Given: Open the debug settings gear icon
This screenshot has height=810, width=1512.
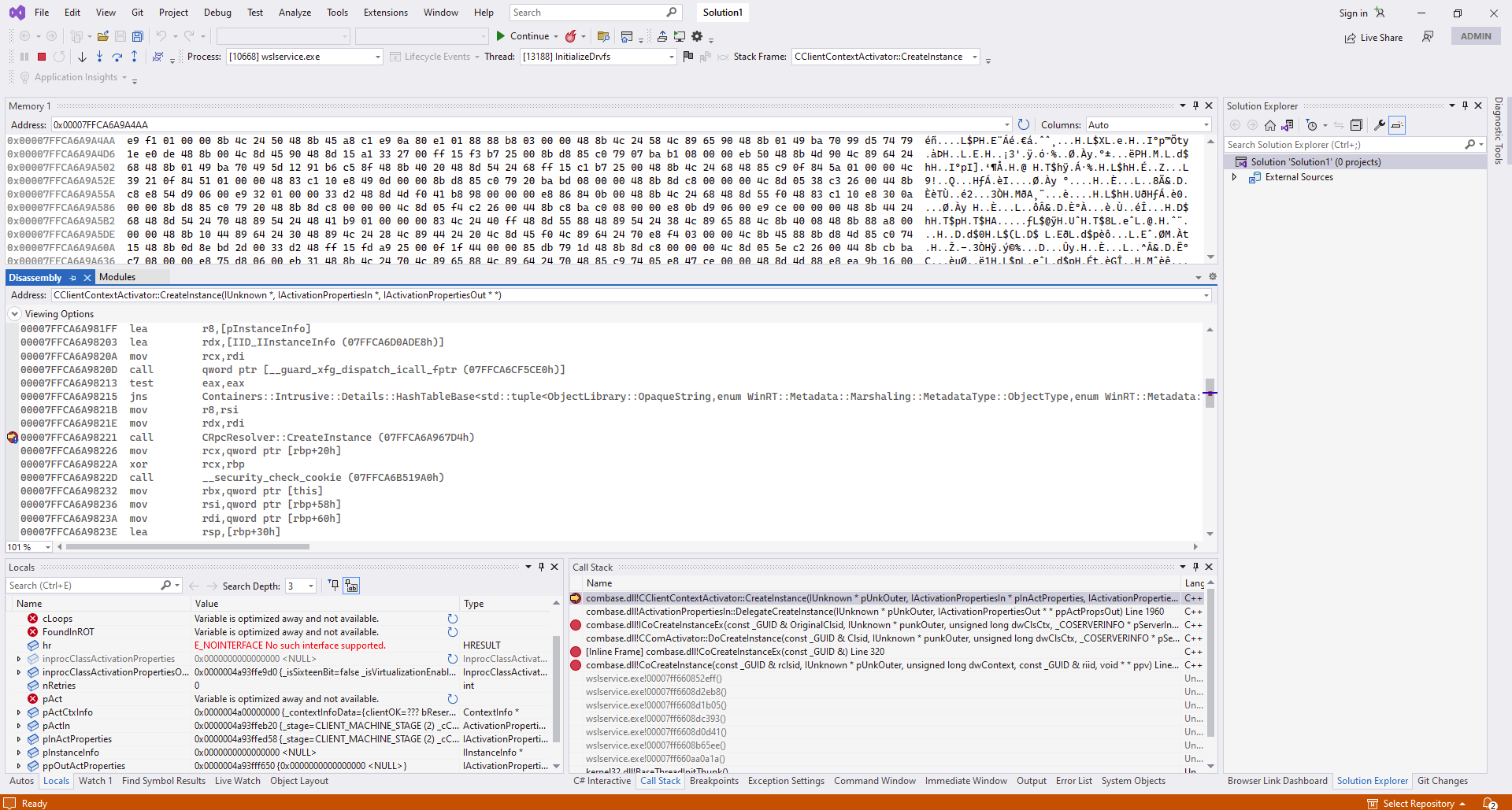Looking at the screenshot, I should [698, 35].
